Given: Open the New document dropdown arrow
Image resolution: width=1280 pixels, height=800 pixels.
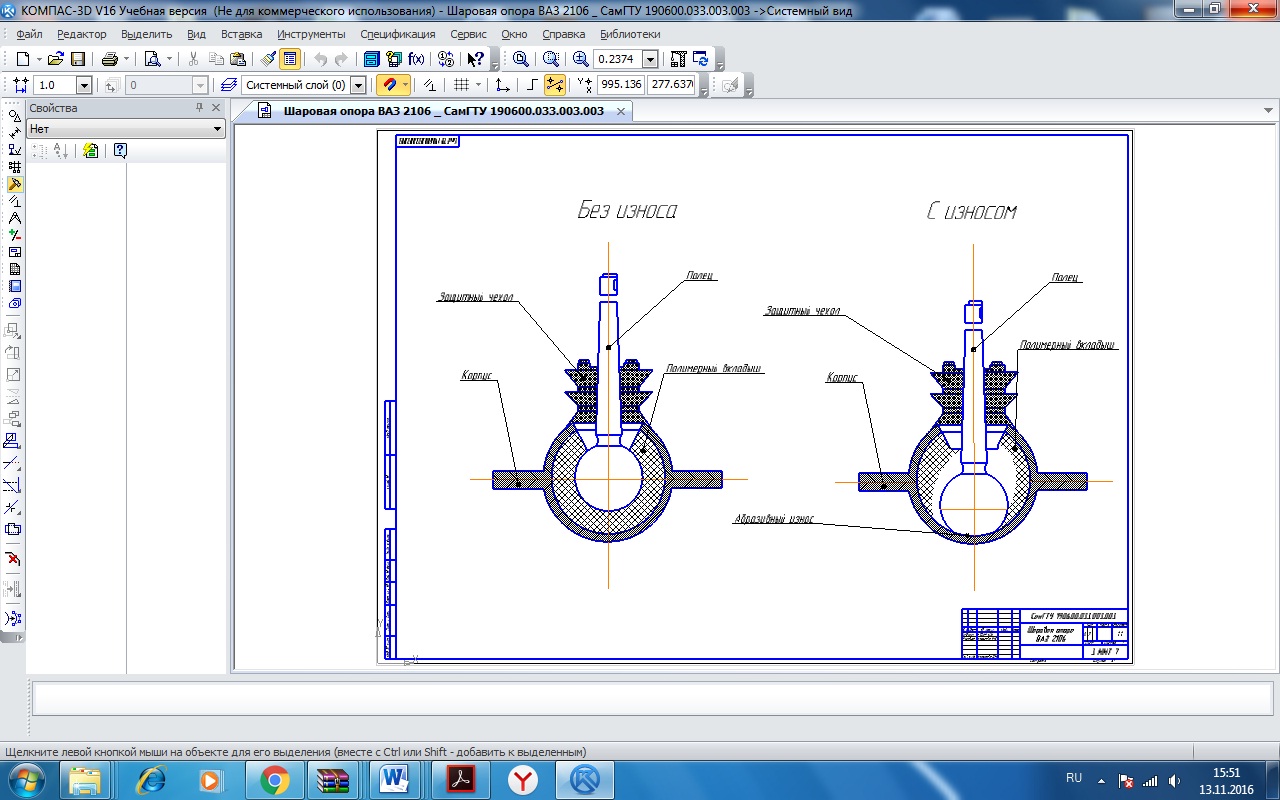Looking at the screenshot, I should click(x=39, y=59).
